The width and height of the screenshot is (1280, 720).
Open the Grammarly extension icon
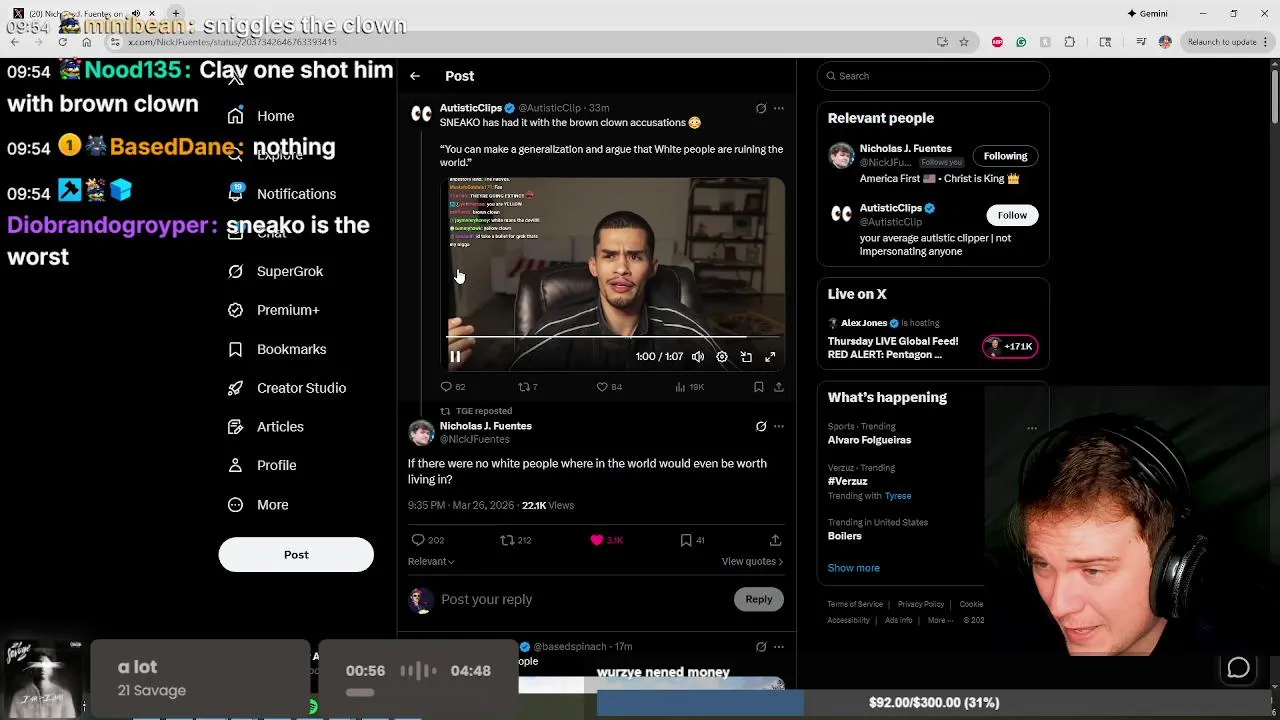1021,42
